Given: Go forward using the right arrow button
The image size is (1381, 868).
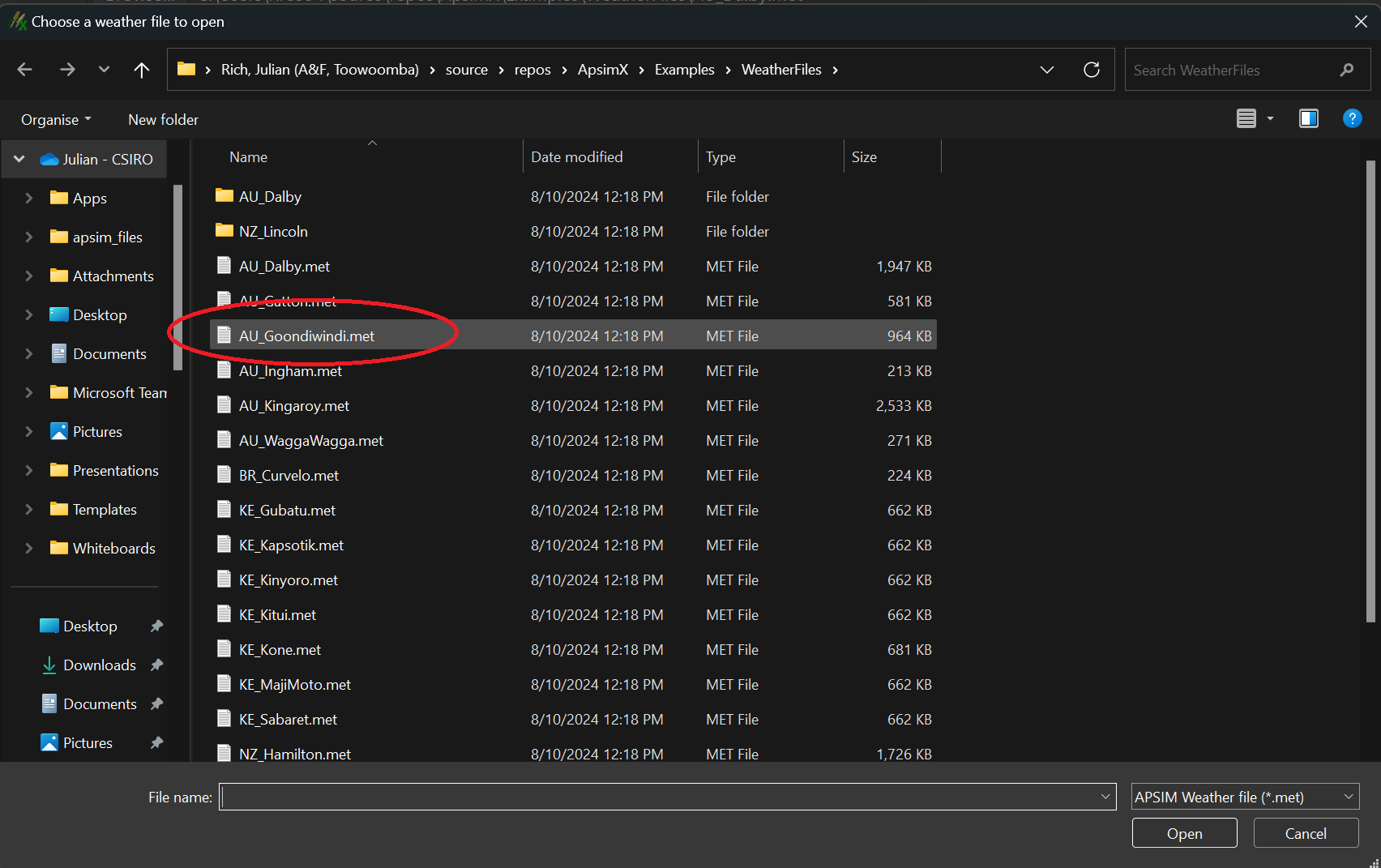Looking at the screenshot, I should coord(67,70).
